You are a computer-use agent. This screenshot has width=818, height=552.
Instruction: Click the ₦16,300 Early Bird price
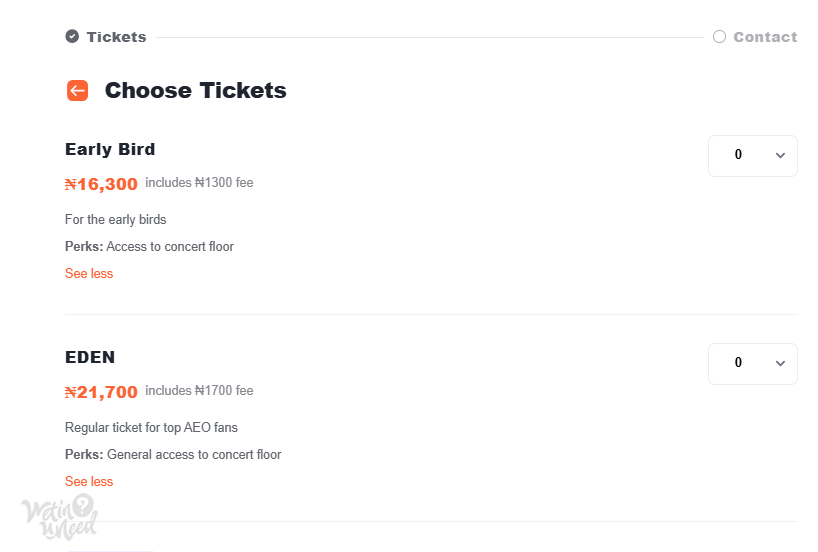tap(101, 184)
